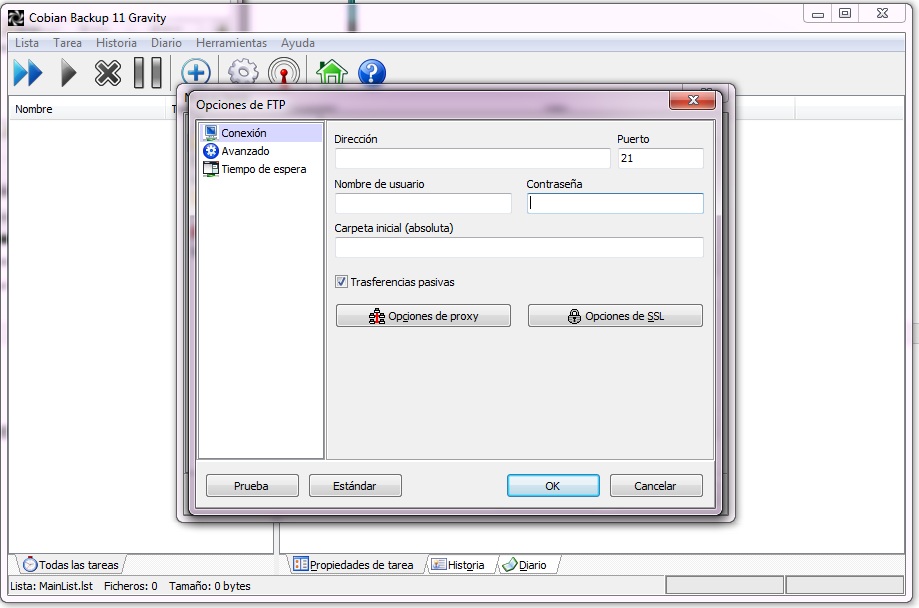Click the Lista: MainList.lst status text
Viewport: 919px width, 608px height.
tap(52, 586)
